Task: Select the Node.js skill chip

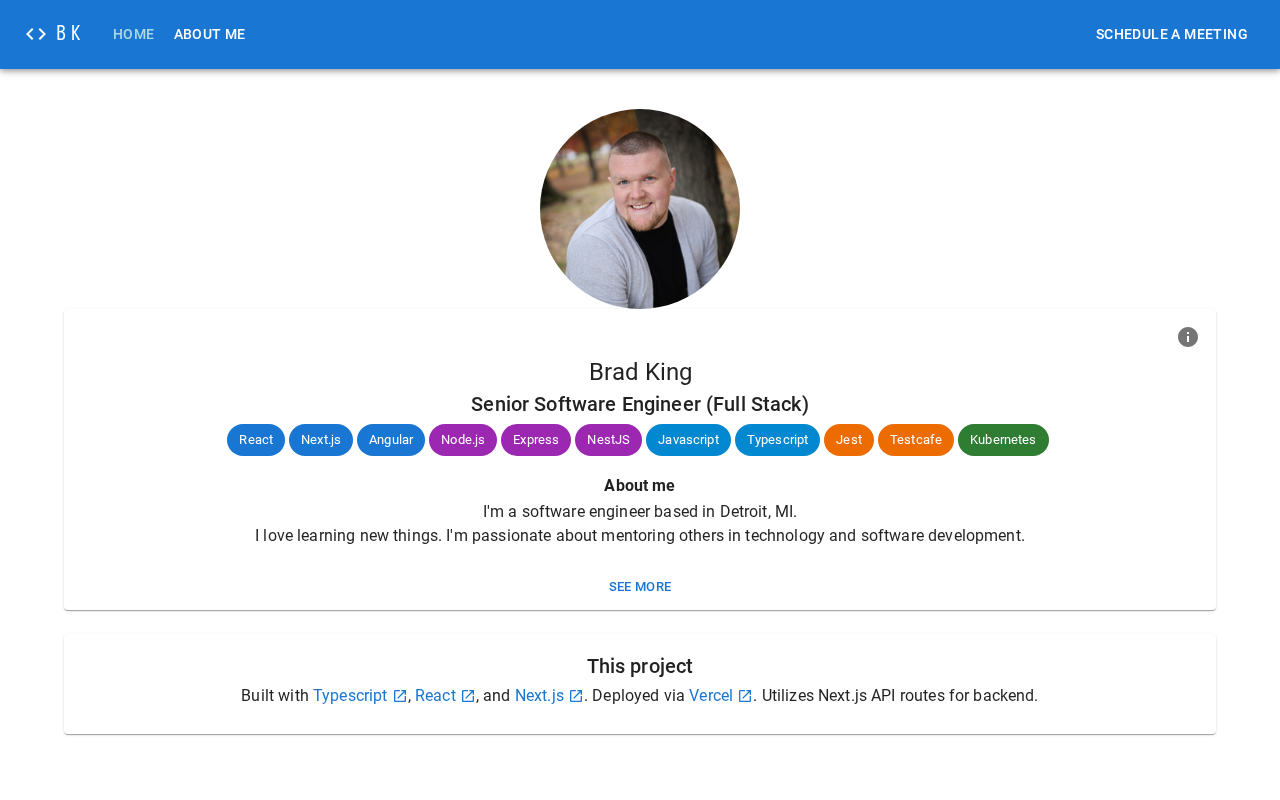Action: click(x=463, y=440)
